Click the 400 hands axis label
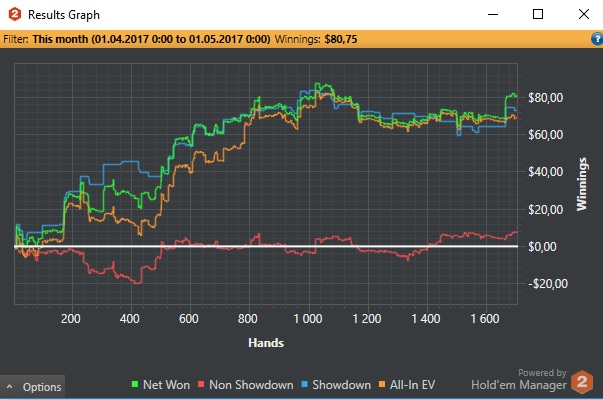Screen dimensions: 603x400 (x=130, y=319)
